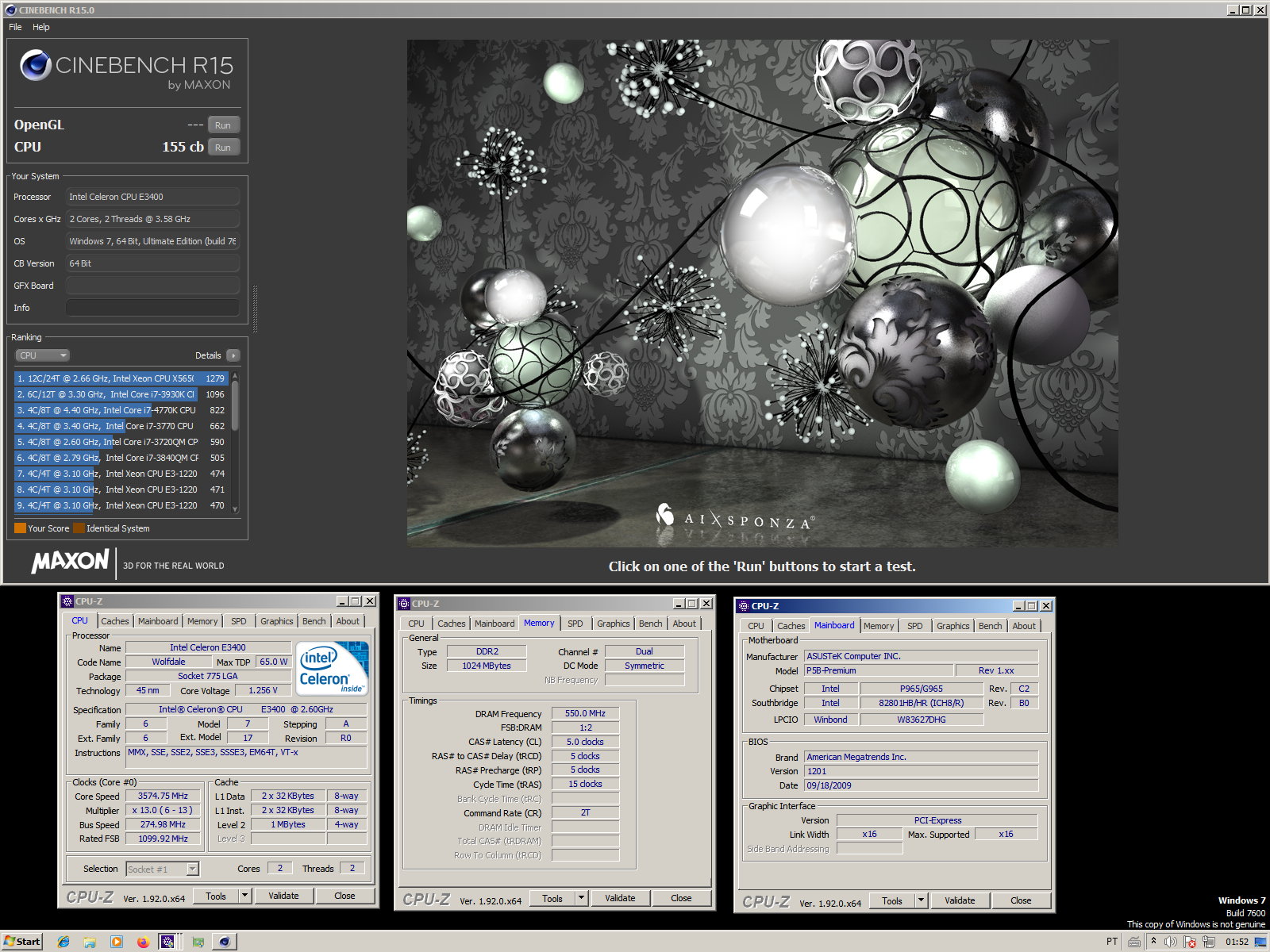Click the Show Desktop icon in the tray

(x=1260, y=942)
